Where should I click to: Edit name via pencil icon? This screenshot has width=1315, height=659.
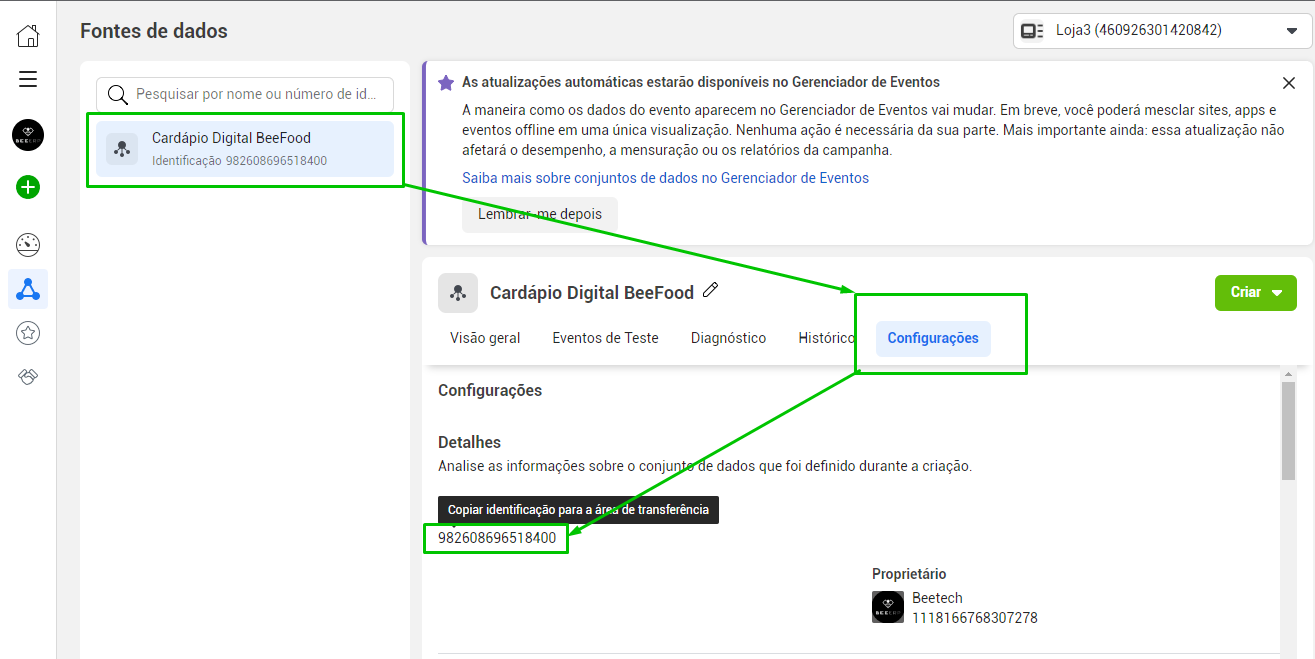point(711,290)
